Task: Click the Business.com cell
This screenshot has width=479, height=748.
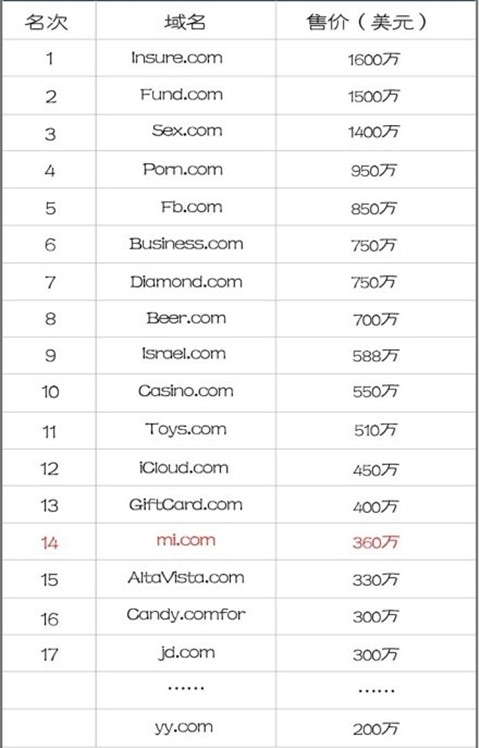Action: [186, 243]
